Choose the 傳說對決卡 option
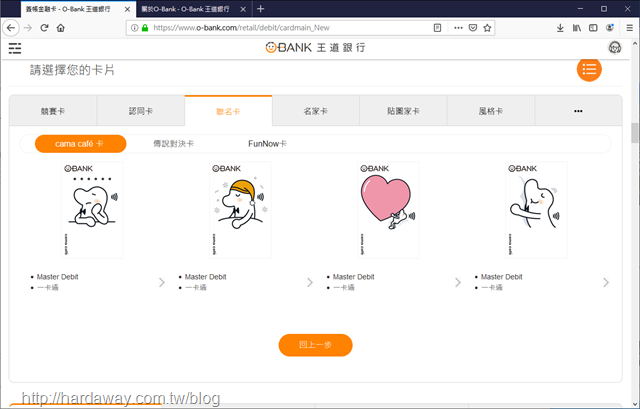The image size is (640, 409). tap(173, 144)
